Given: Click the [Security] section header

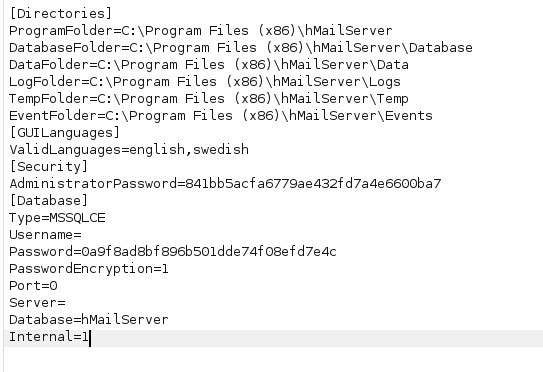Looking at the screenshot, I should pos(48,166).
